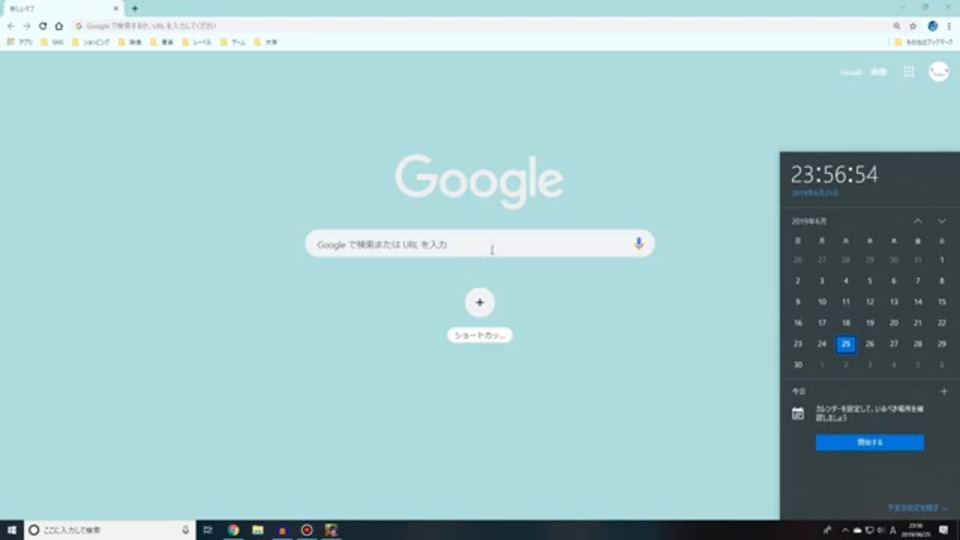This screenshot has height=540, width=960.
Task: Open the ショッピング bookmarks folder
Action: tap(91, 42)
